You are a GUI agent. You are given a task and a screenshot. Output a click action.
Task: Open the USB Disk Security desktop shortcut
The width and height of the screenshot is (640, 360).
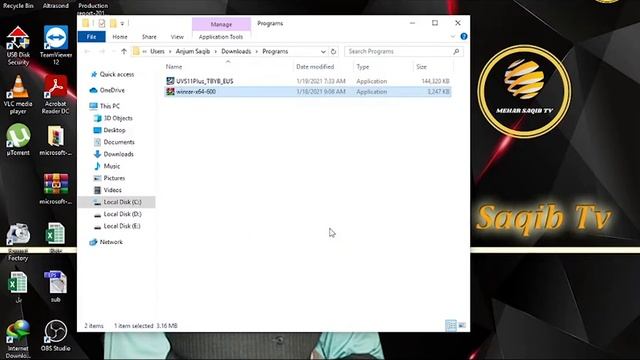pos(18,46)
